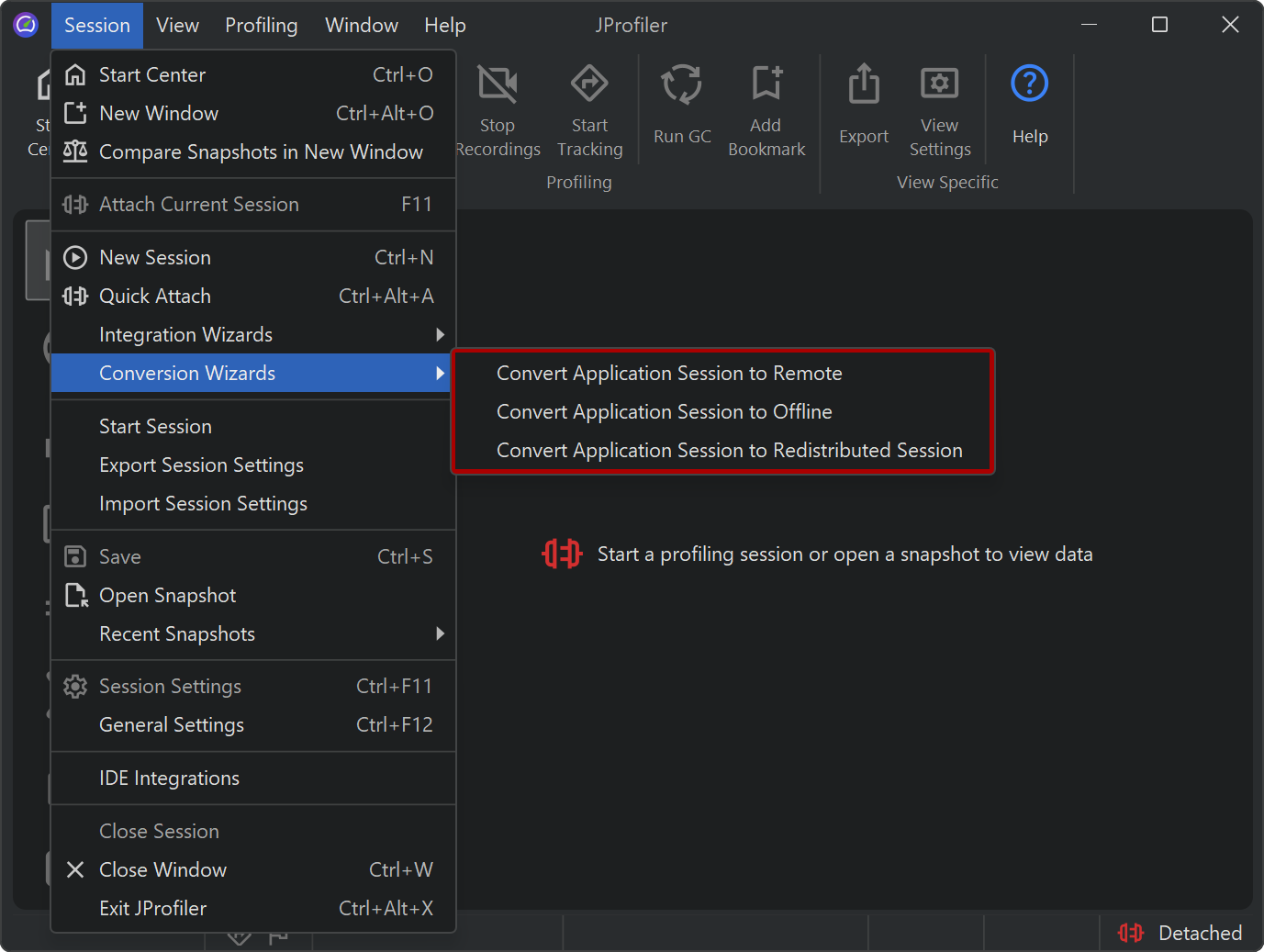Open General Settings from the Session menu
This screenshot has height=952, width=1264.
(172, 725)
